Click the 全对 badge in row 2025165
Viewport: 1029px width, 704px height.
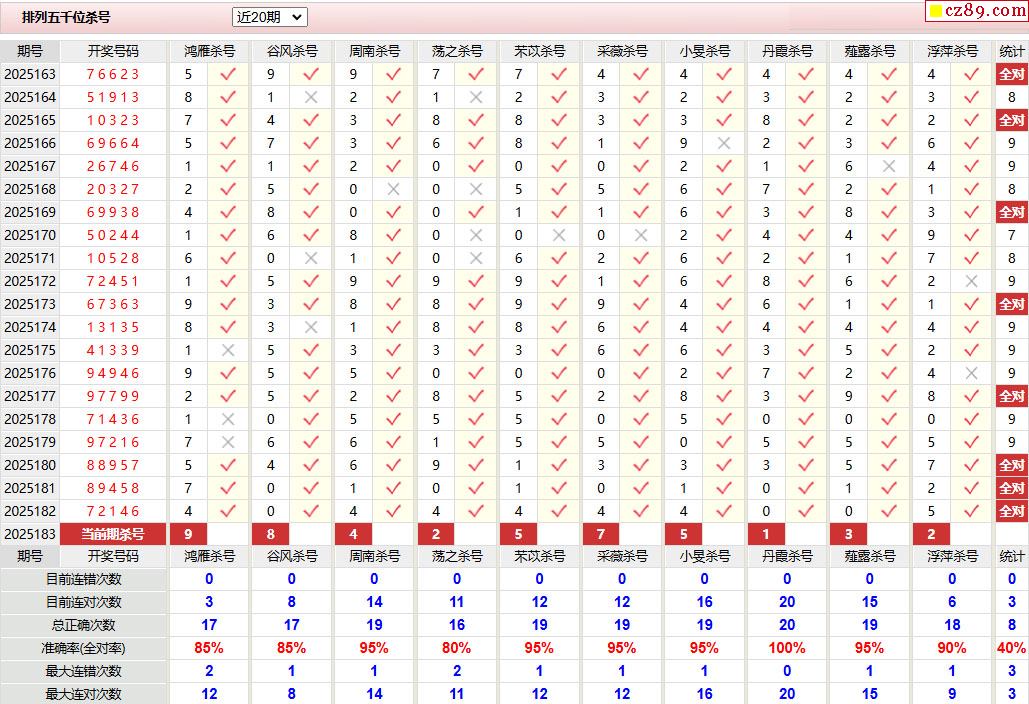coord(1011,120)
